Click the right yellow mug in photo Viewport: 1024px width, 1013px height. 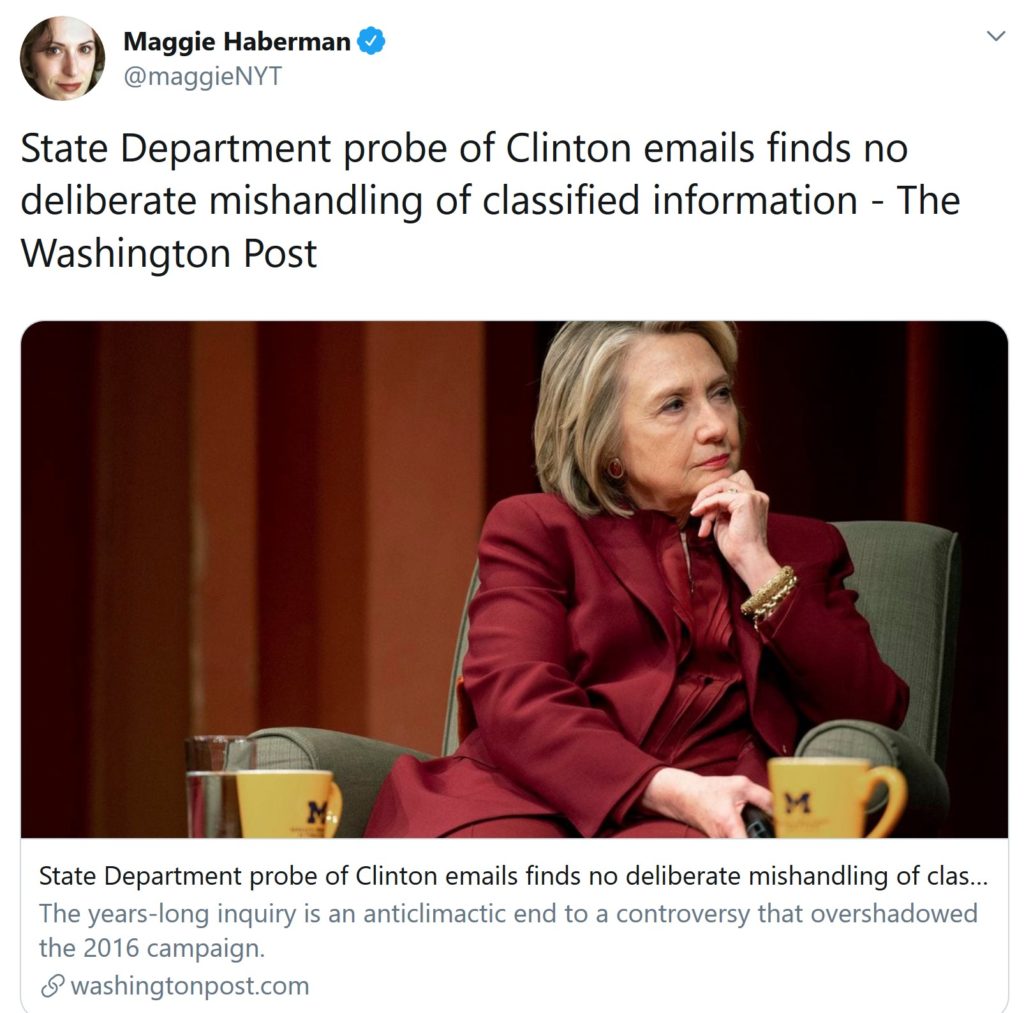837,797
